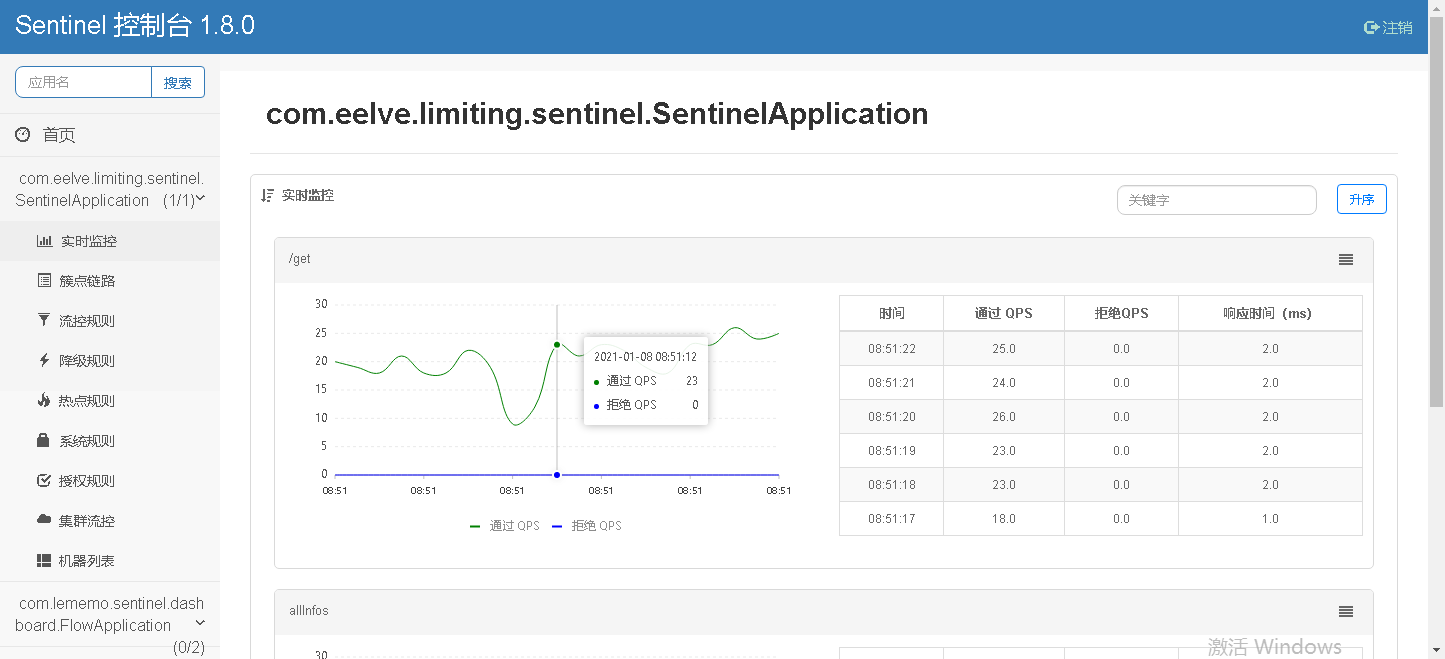Click the 26.0 passed QPS cell

pos(1004,417)
